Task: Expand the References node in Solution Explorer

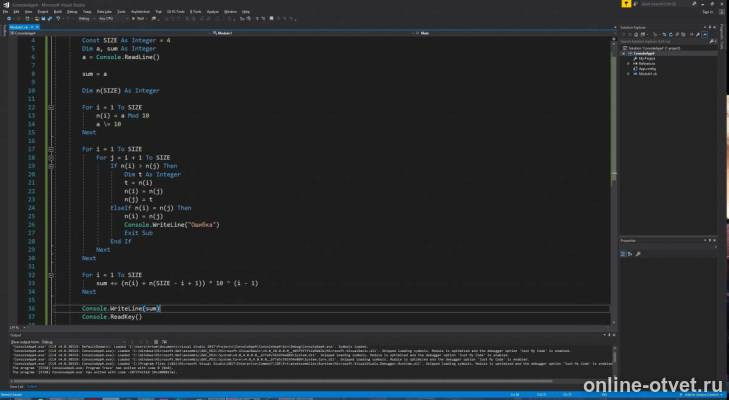Action: tap(629, 64)
